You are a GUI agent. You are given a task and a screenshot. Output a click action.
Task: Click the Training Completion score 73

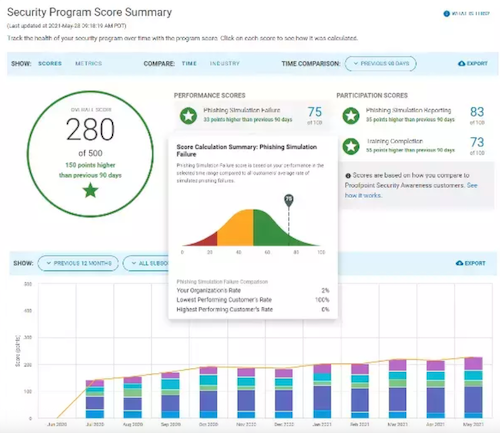point(477,142)
